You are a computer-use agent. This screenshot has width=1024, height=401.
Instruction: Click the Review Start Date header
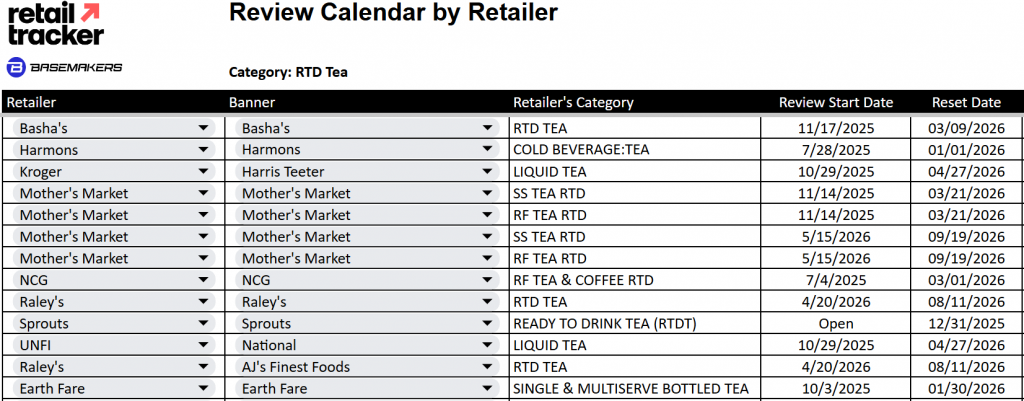[x=836, y=102]
